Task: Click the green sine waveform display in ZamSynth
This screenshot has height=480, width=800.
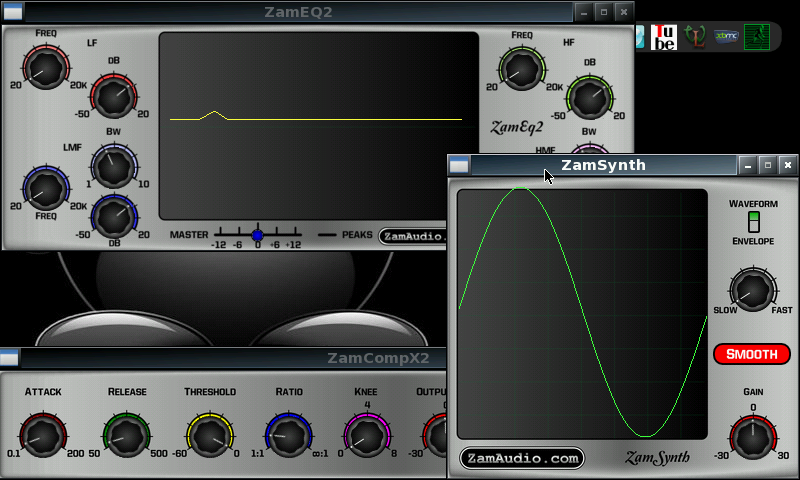Action: (x=582, y=314)
